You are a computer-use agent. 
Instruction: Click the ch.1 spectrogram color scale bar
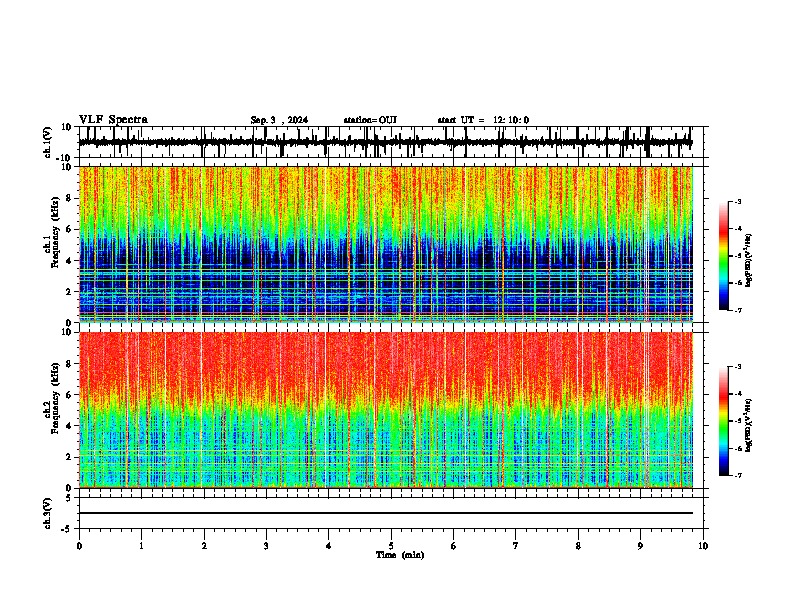723,256
